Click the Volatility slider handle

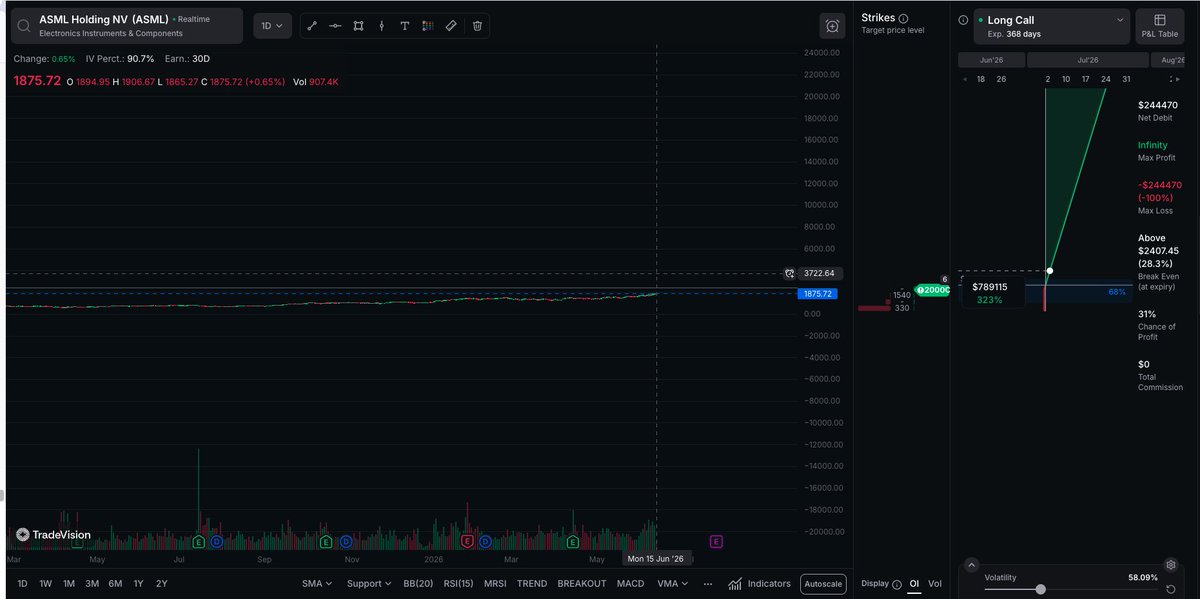pos(1041,590)
